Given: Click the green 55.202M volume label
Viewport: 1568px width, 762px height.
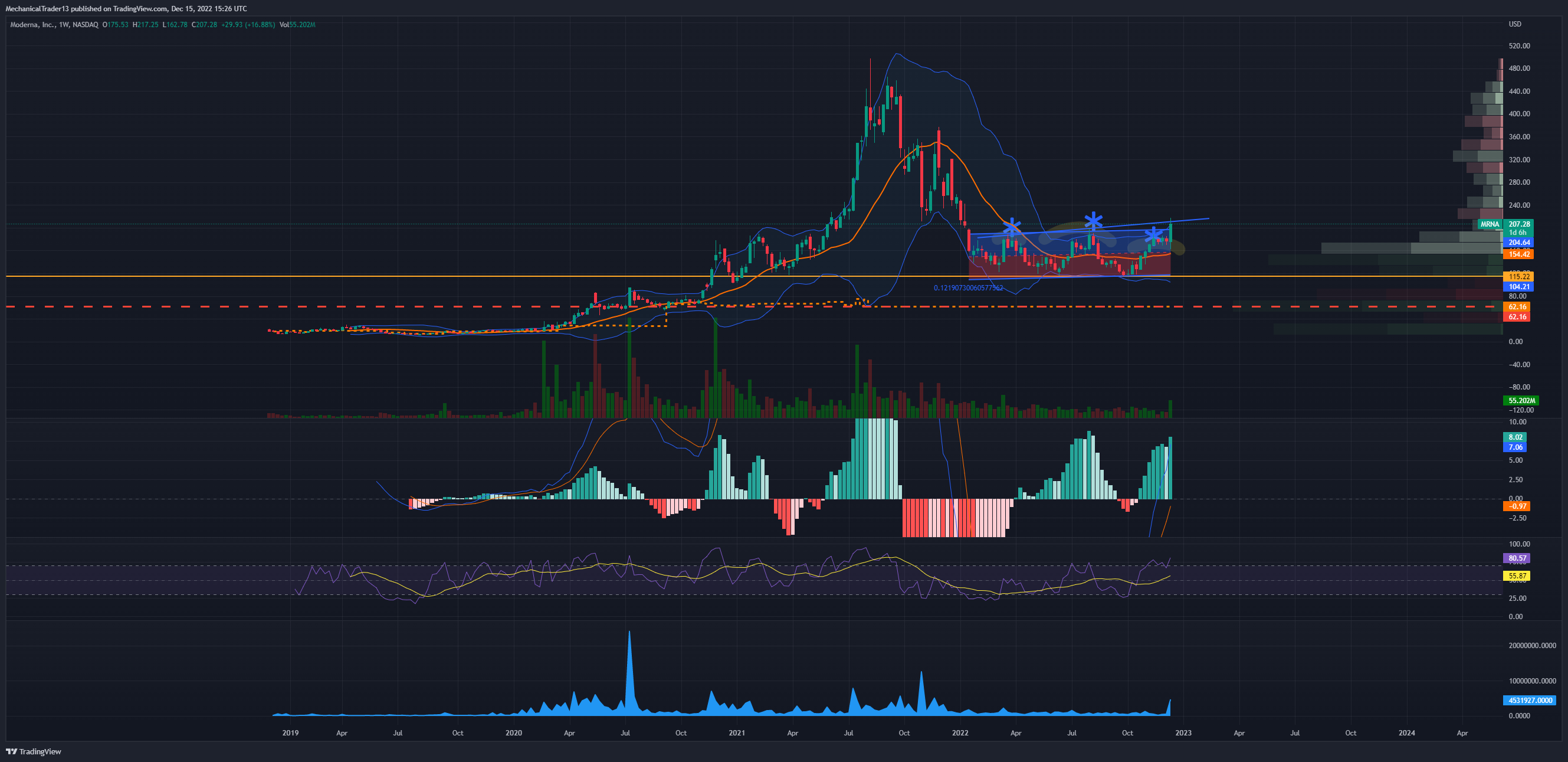Looking at the screenshot, I should (x=1521, y=400).
